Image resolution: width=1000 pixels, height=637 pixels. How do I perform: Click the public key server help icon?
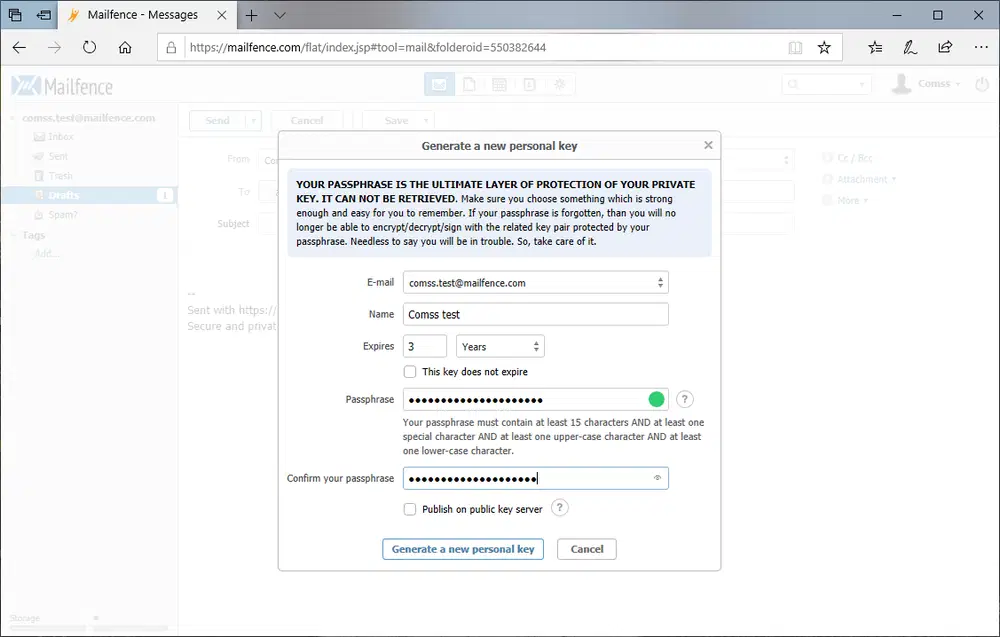coord(559,508)
